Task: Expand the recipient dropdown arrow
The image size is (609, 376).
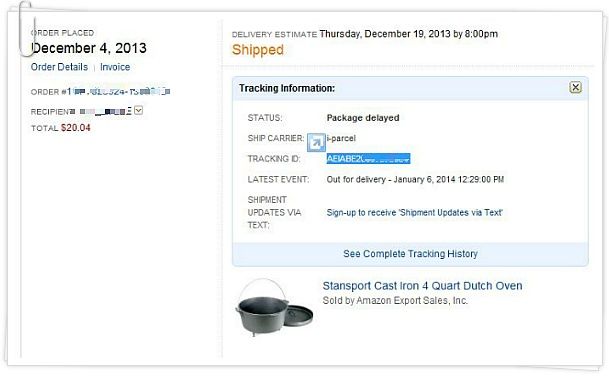Action: coord(138,111)
